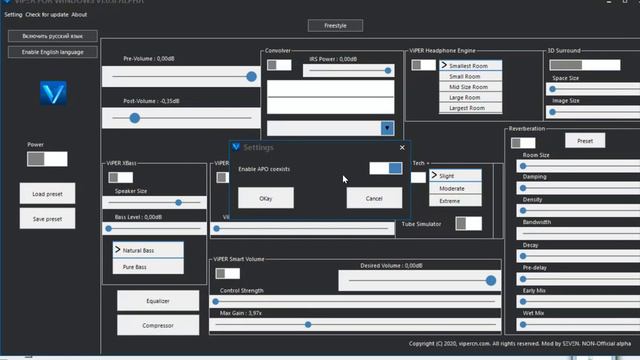Image resolution: width=640 pixels, height=360 pixels.
Task: Toggle the Reverberation switch
Action: 523,143
